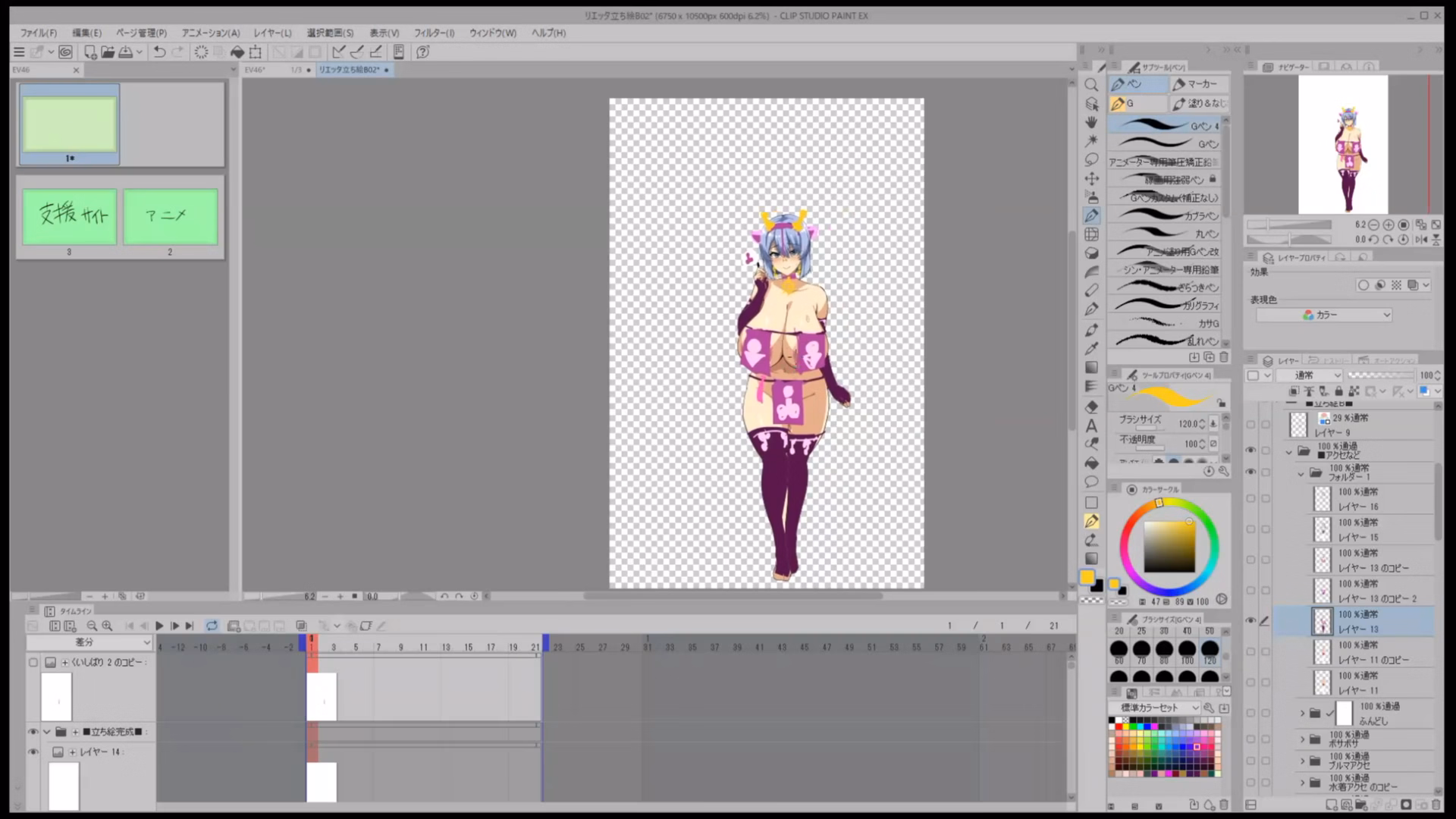Image resolution: width=1456 pixels, height=819 pixels.
Task: Toggle visibility of 立ち絵完成 timeline track
Action: pyautogui.click(x=33, y=732)
